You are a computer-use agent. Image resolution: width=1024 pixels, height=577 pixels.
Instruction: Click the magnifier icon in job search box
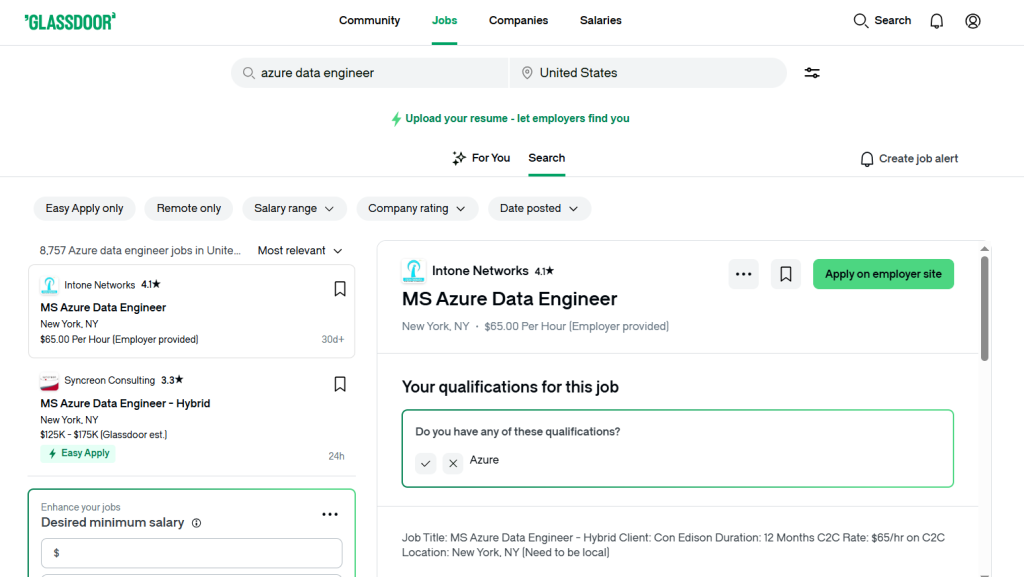[x=249, y=73]
